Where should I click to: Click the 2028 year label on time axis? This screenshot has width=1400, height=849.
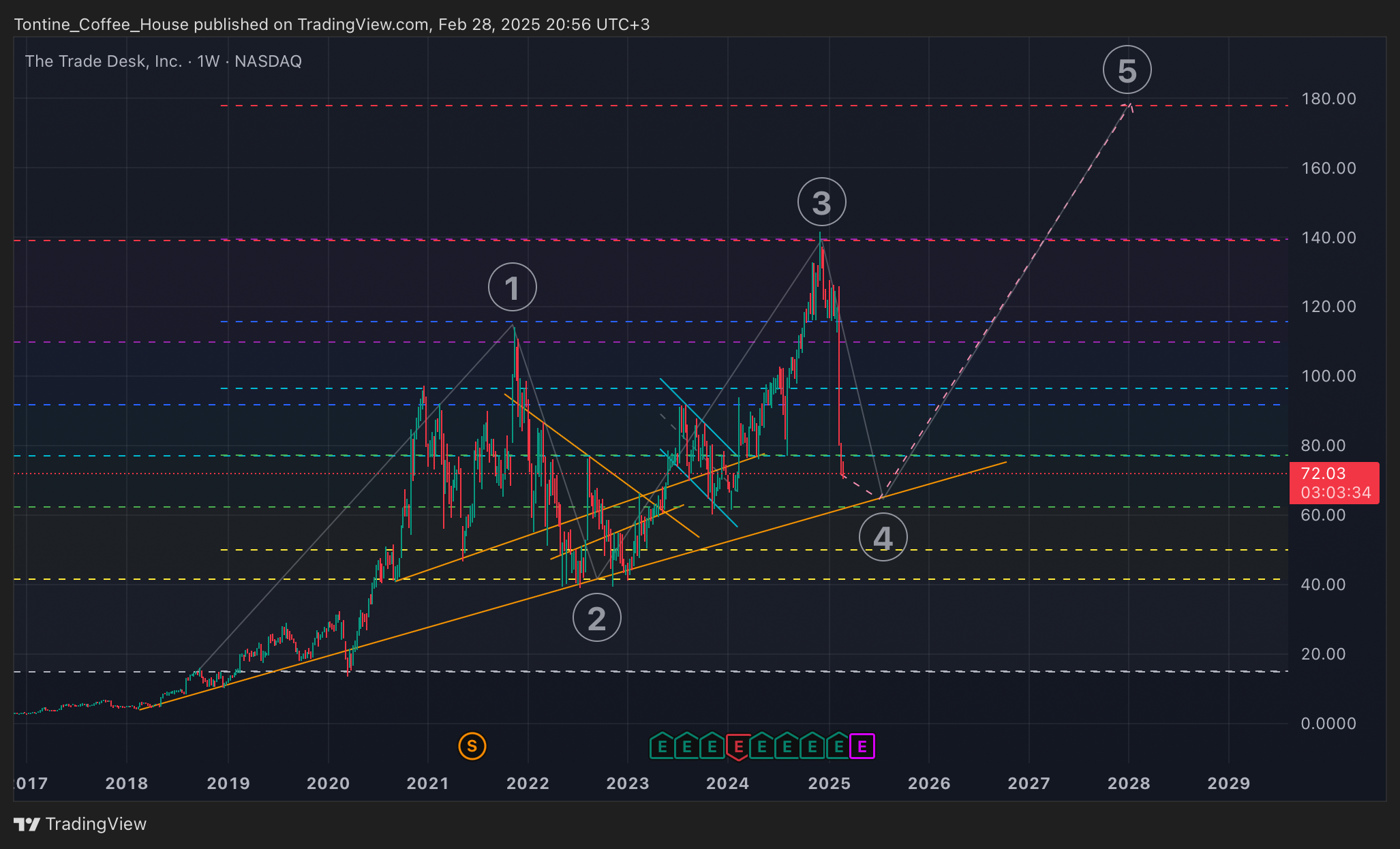pos(1129,784)
